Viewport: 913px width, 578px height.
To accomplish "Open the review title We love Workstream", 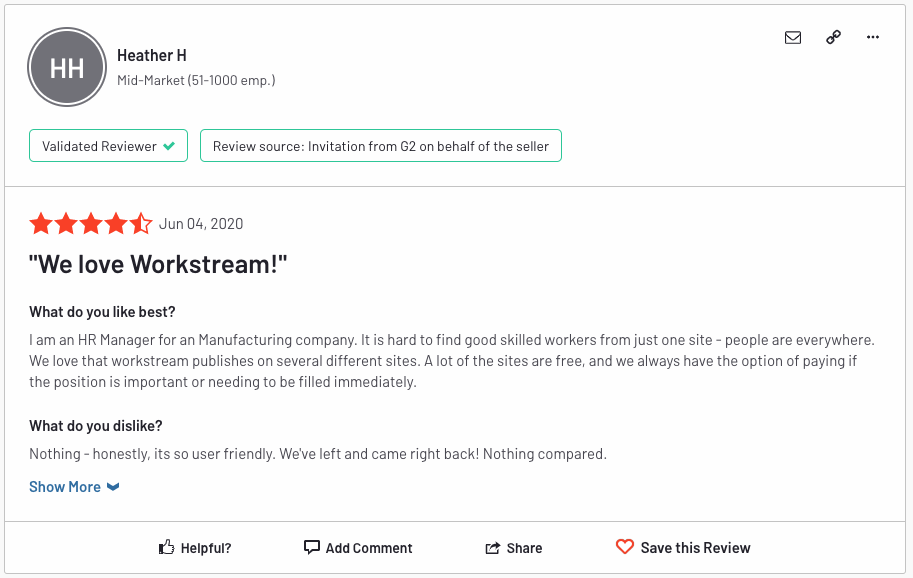I will [158, 264].
